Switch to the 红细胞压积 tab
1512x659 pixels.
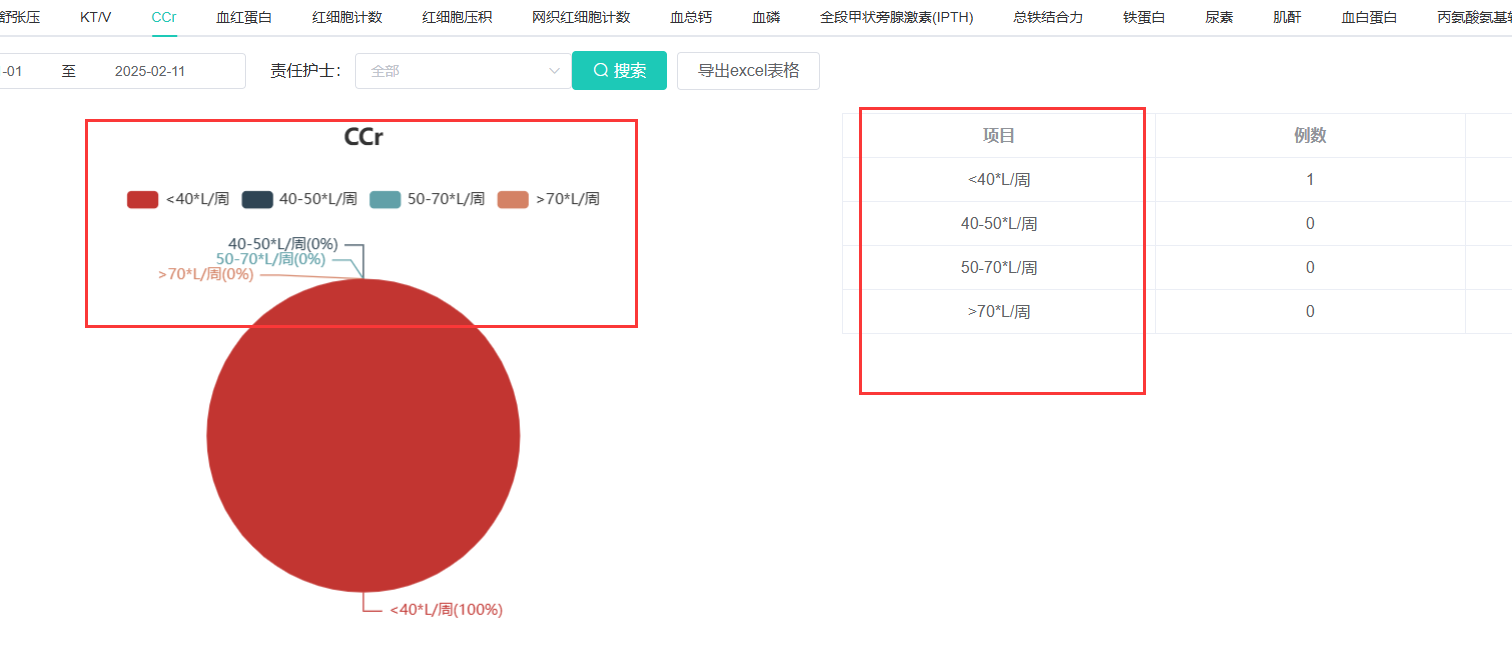pyautogui.click(x=457, y=17)
